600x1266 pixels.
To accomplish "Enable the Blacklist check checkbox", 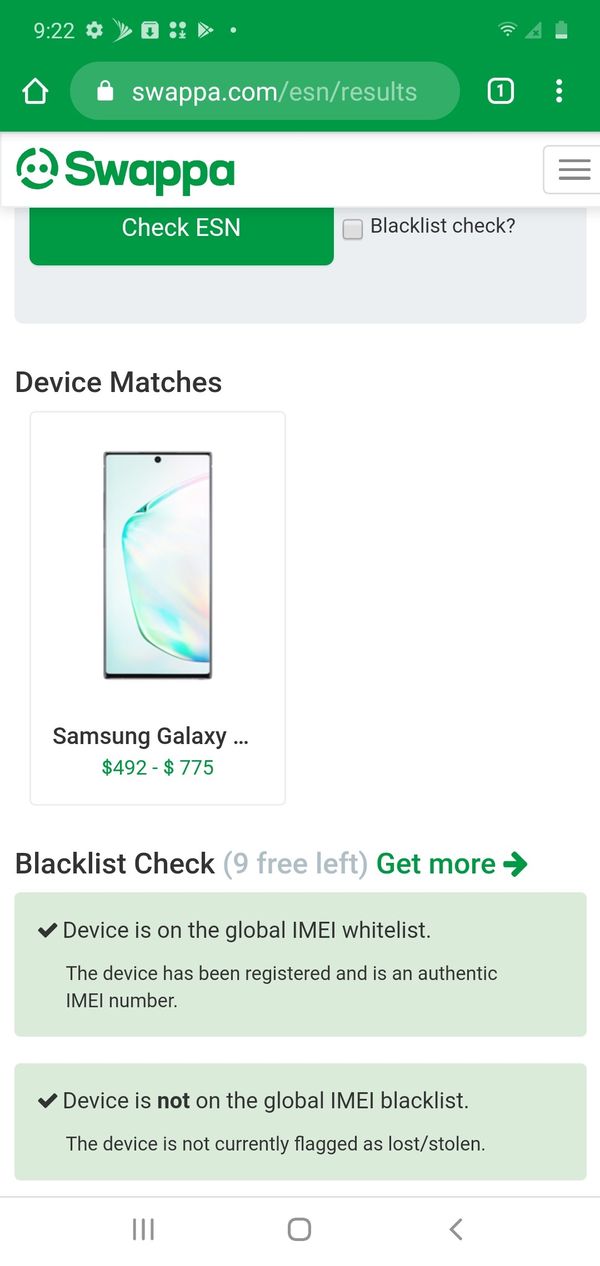I will coord(353,229).
